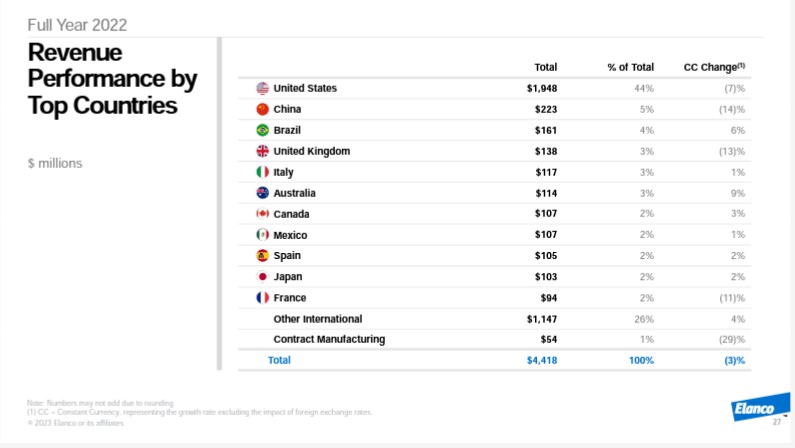Click the Japan flag icon
Screen dimensions: 795x448
[x=263, y=277]
